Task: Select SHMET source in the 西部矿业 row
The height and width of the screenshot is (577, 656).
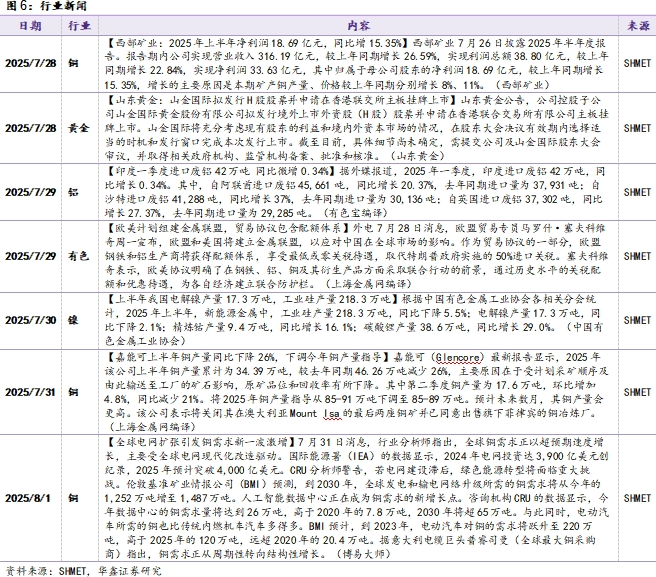Action: pos(637,64)
